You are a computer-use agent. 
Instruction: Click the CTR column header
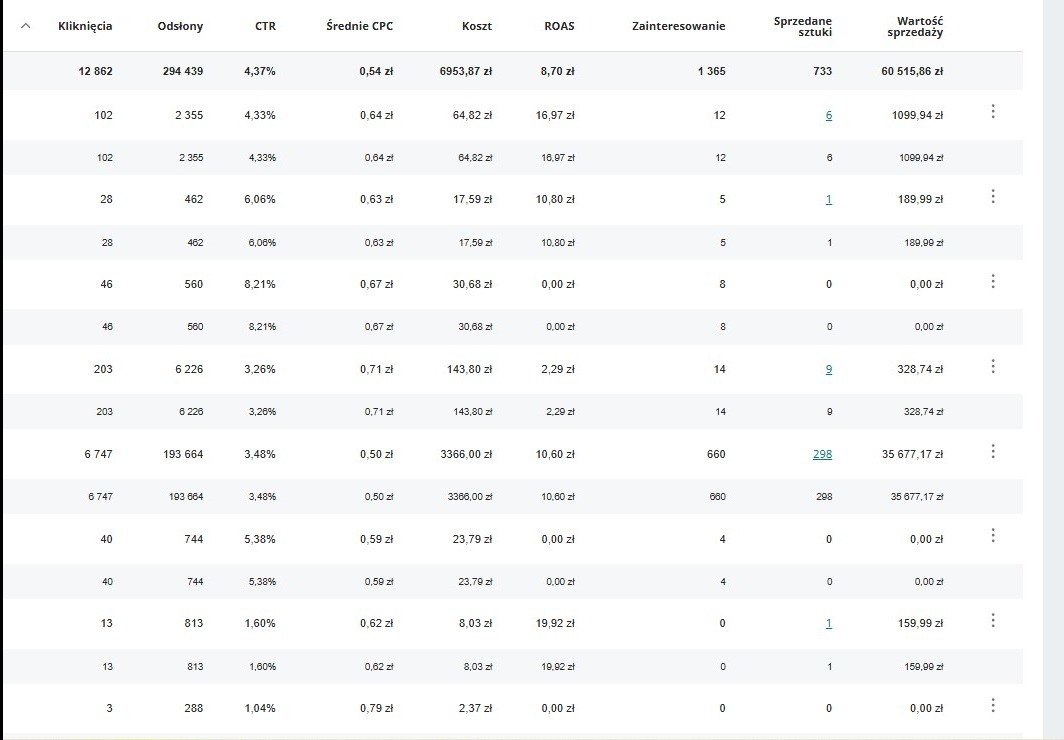[x=265, y=26]
